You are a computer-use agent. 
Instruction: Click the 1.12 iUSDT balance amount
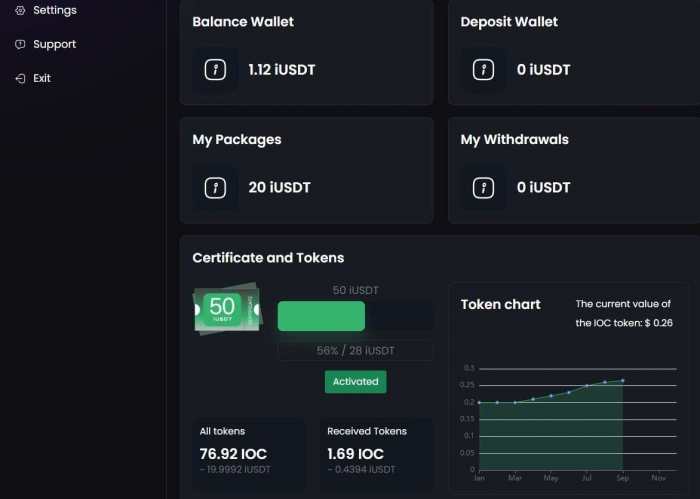point(282,70)
